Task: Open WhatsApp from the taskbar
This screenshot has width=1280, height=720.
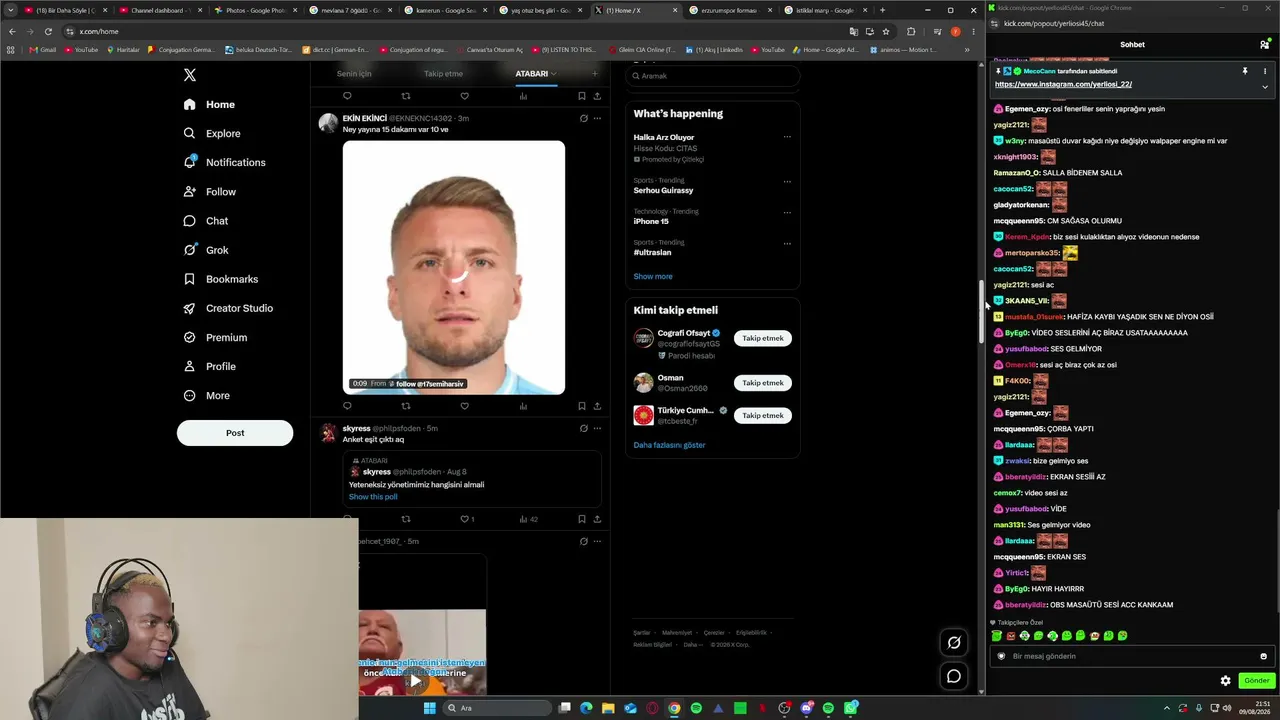Action: (851, 708)
